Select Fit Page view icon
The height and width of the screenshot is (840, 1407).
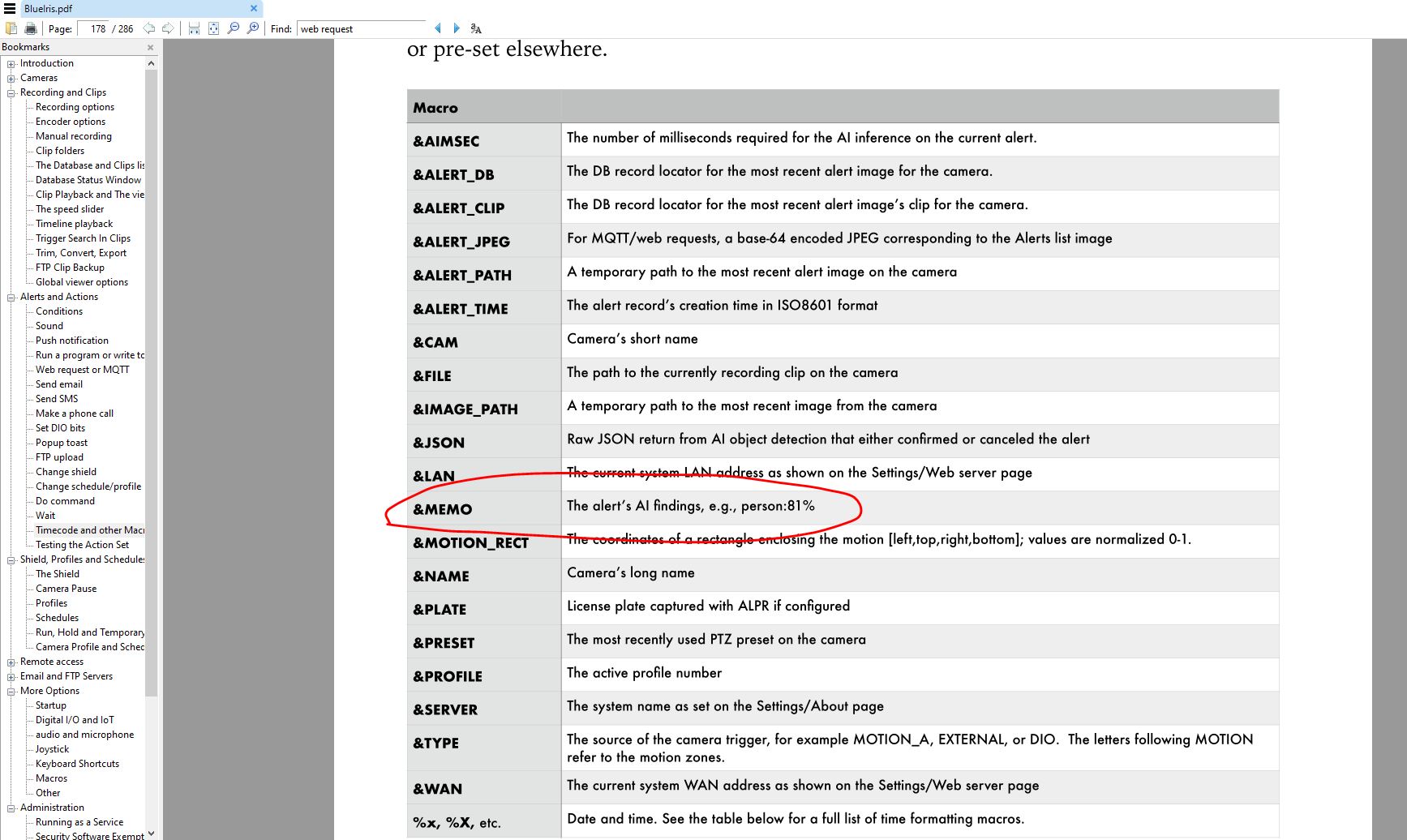click(x=213, y=28)
